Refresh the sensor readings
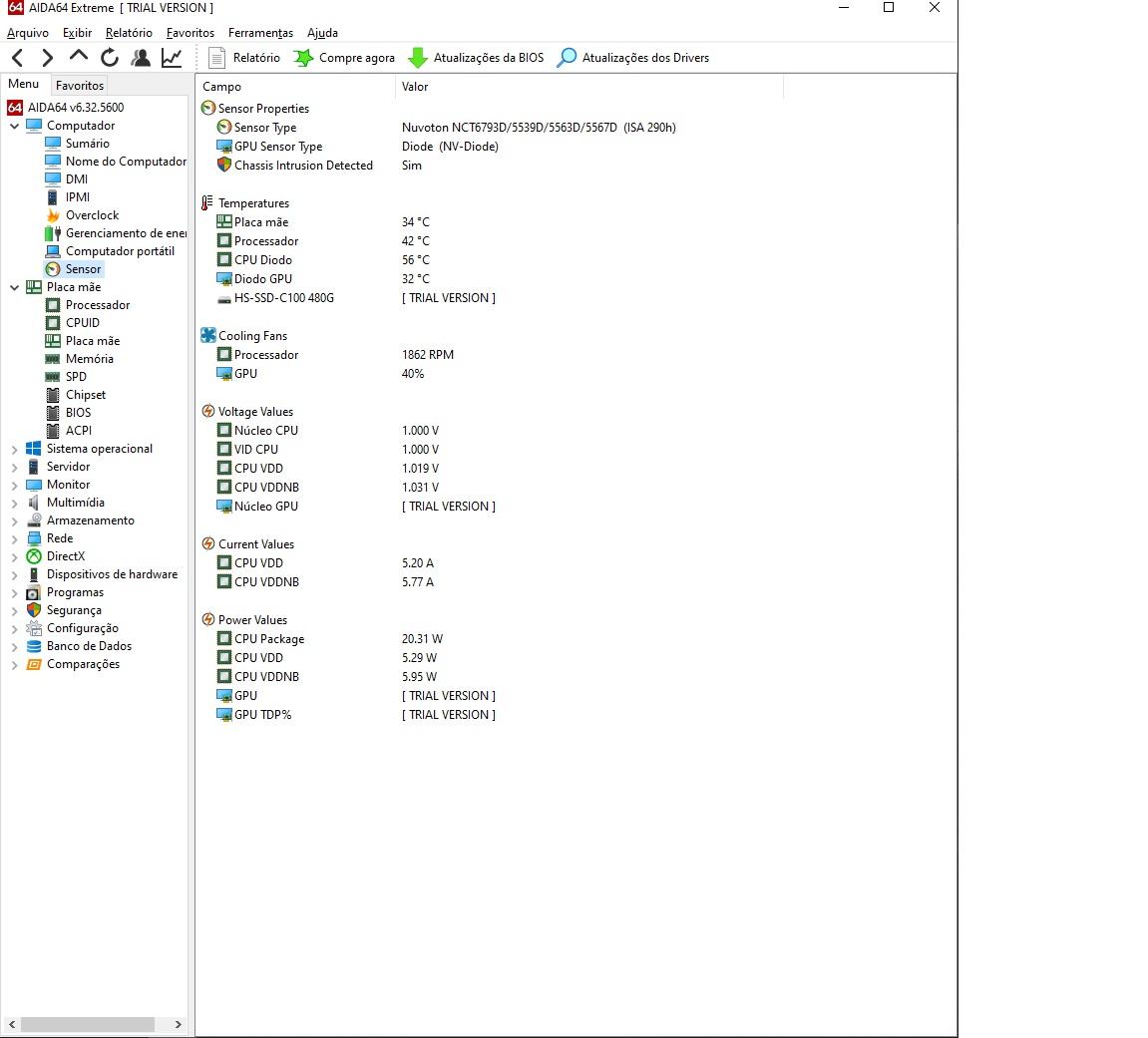1148x1038 pixels. pyautogui.click(x=110, y=57)
